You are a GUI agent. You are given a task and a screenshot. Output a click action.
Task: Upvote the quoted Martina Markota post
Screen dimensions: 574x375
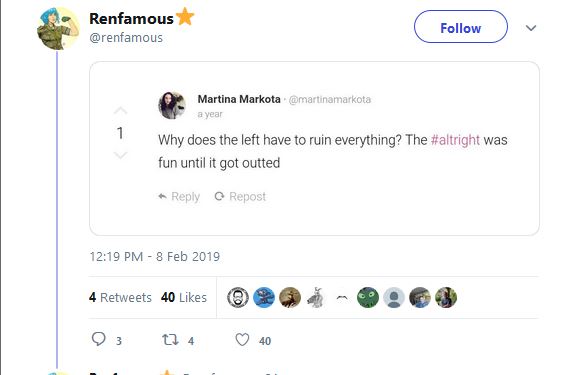click(120, 111)
